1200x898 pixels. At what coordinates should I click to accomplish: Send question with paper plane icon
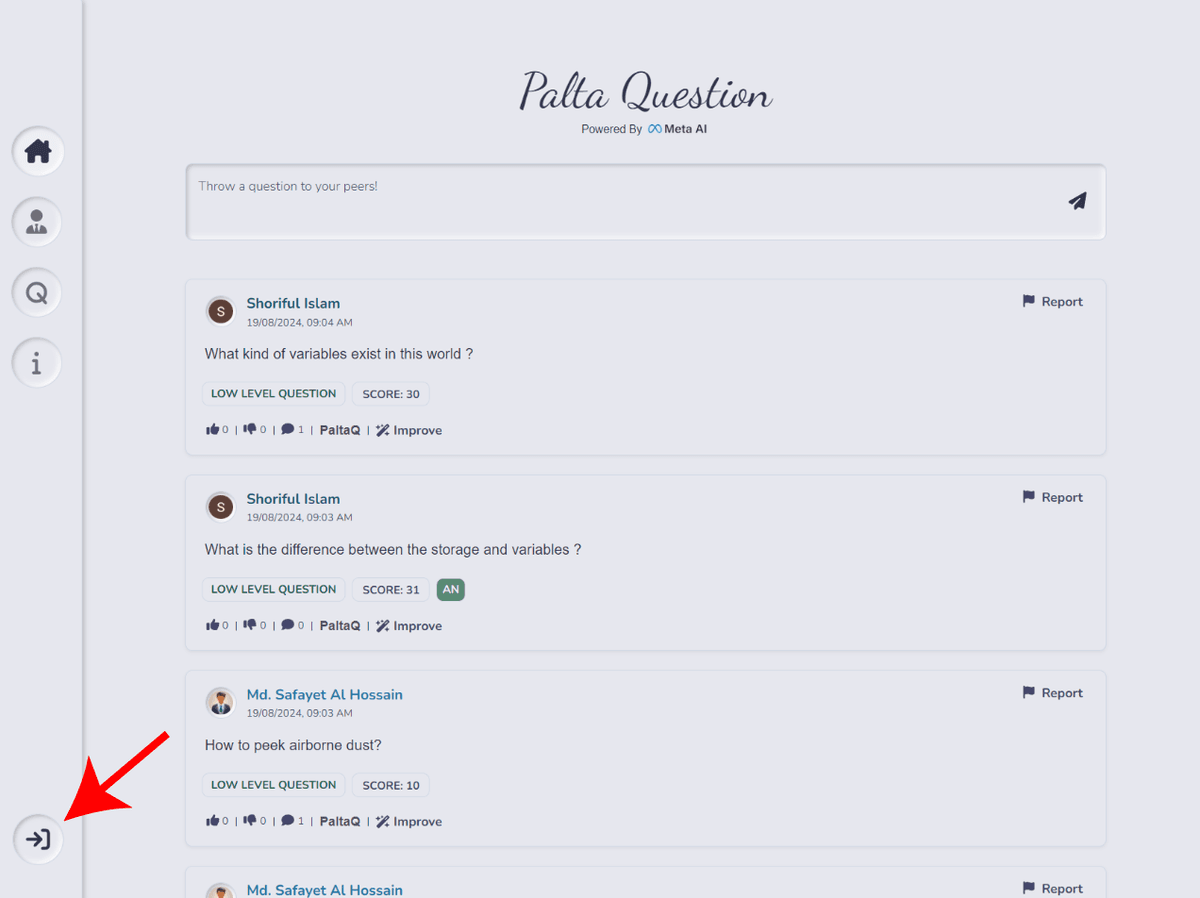click(x=1076, y=201)
